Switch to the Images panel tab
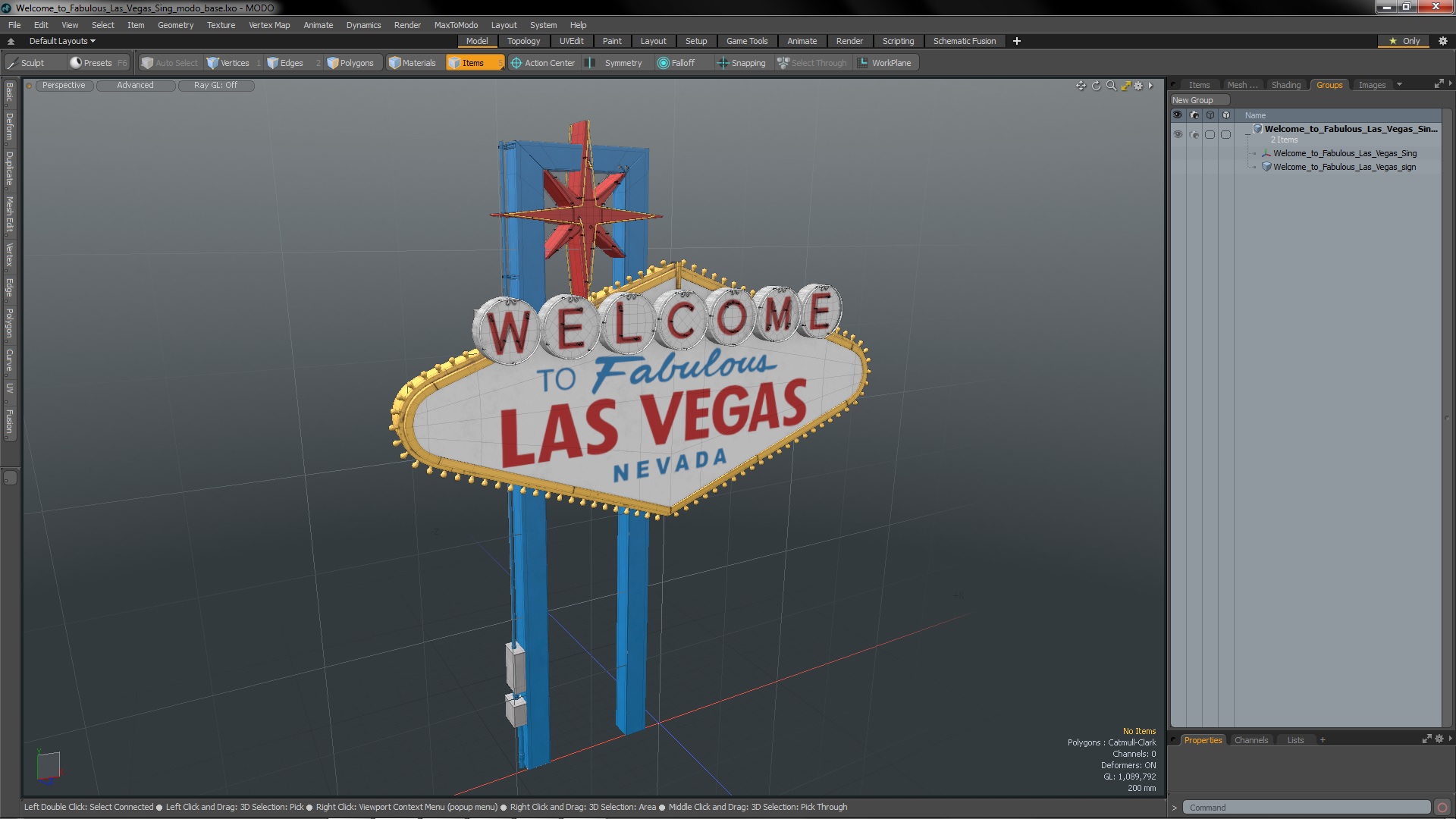 pyautogui.click(x=1372, y=85)
